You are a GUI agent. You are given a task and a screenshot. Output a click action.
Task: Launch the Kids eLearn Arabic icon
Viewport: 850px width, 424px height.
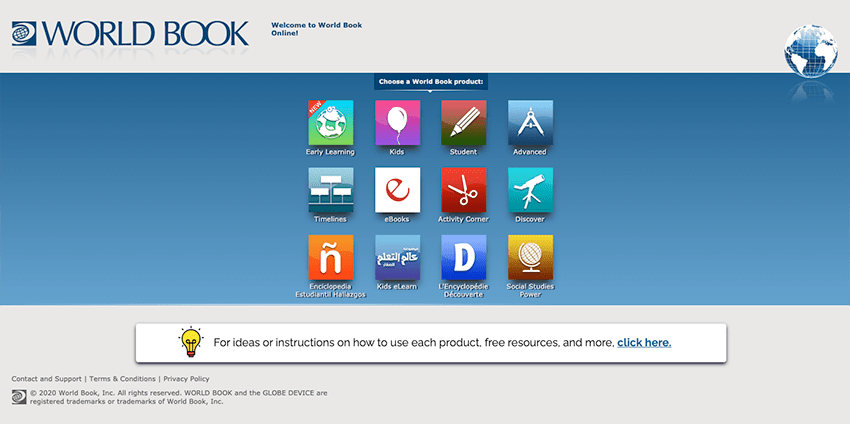coord(397,257)
